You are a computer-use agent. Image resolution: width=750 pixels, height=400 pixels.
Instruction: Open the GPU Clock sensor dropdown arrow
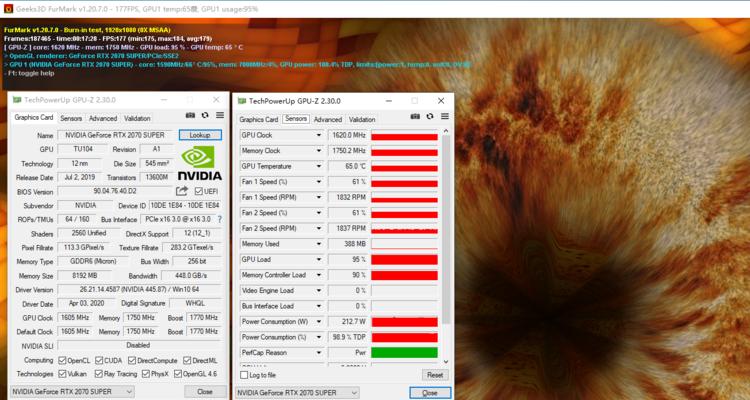(x=319, y=135)
